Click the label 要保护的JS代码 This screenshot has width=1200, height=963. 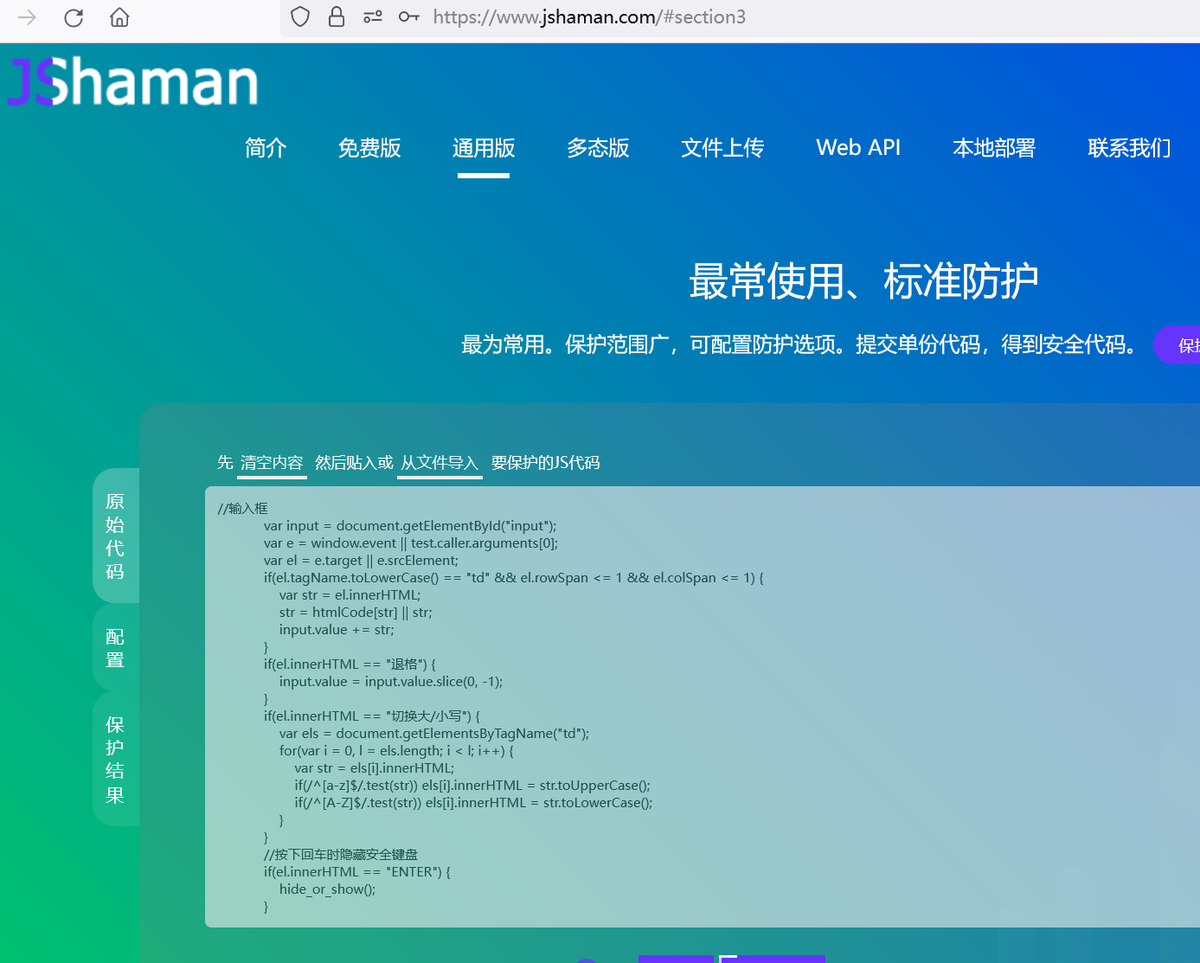(546, 463)
